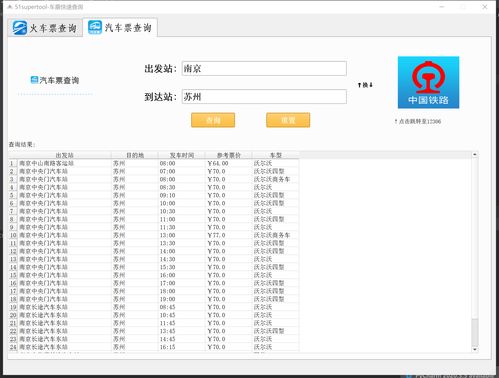The height and width of the screenshot is (378, 499).
Task: Click the bus icon on 汽车票查询 tab
Action: pos(95,27)
